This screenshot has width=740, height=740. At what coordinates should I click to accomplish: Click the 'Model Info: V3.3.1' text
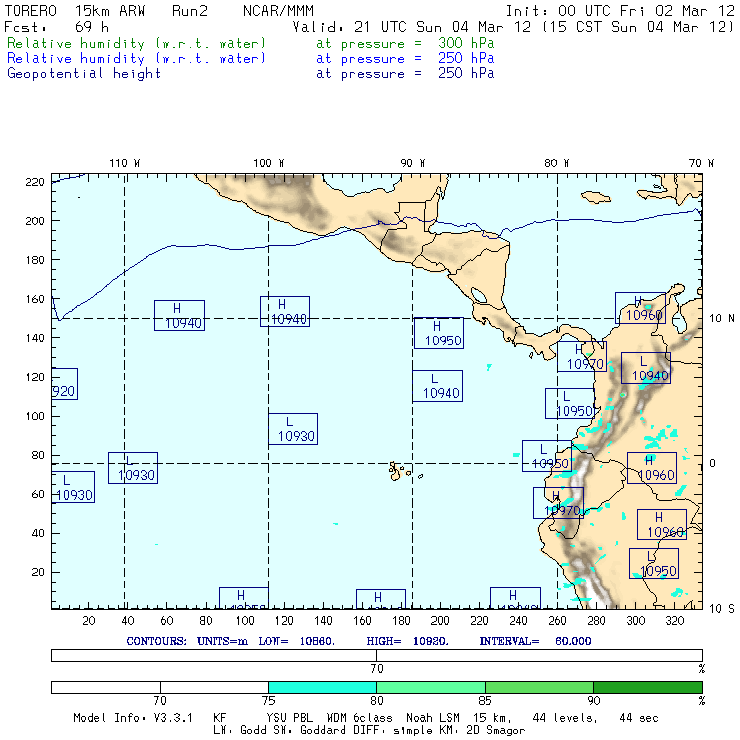click(133, 718)
